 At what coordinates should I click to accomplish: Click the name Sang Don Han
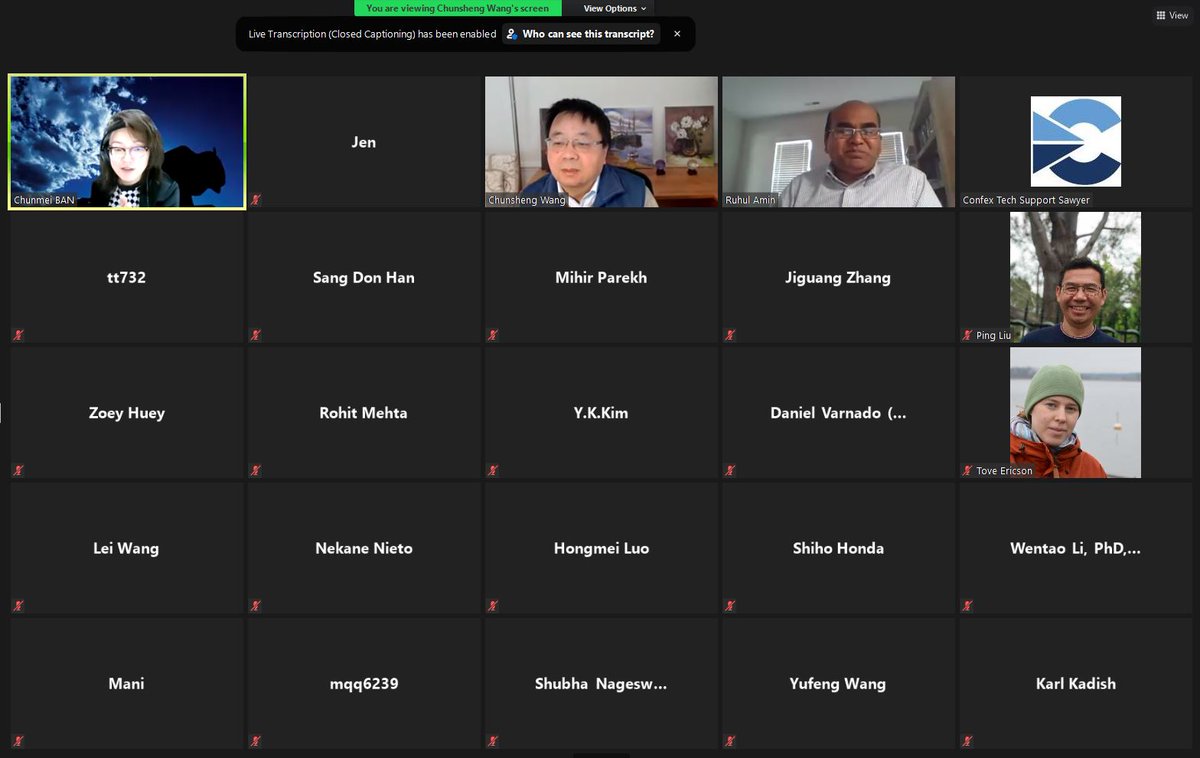point(364,278)
